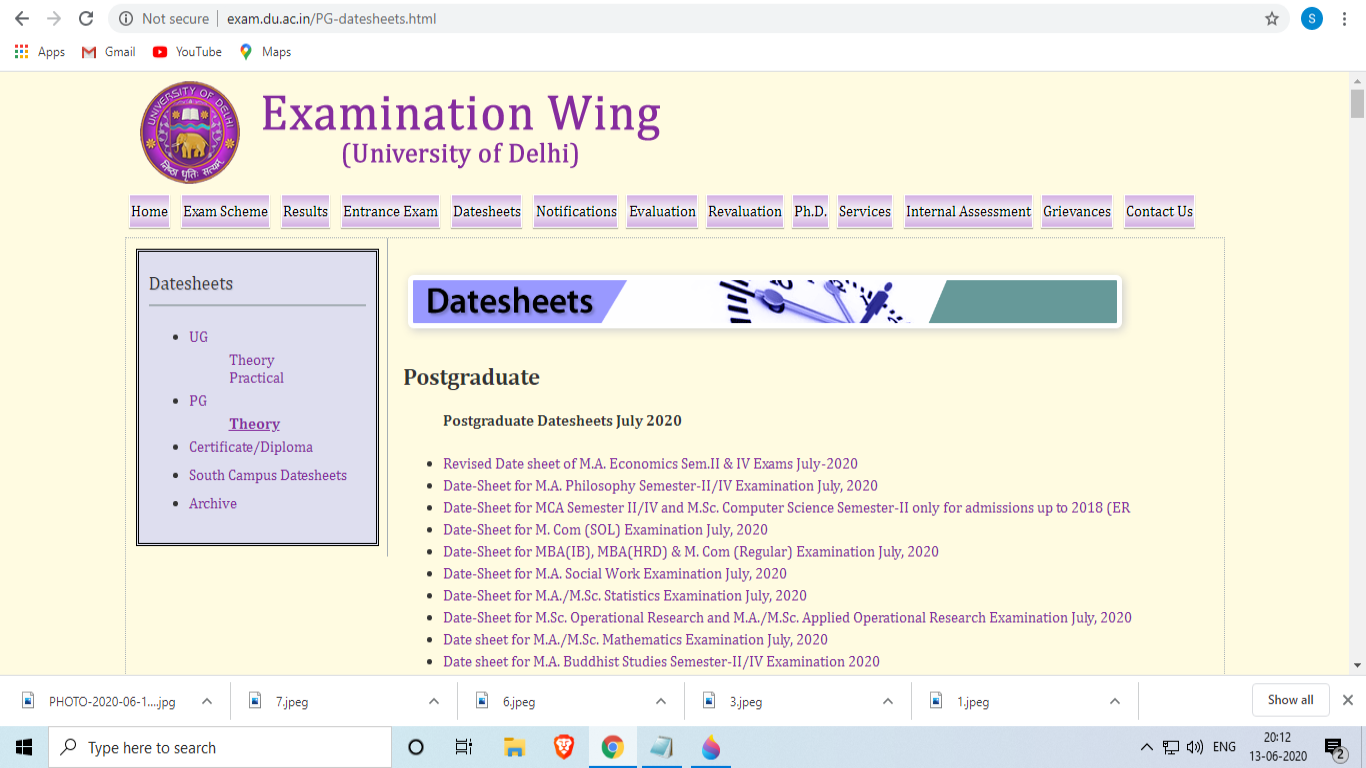Open the Results menu

(x=305, y=211)
